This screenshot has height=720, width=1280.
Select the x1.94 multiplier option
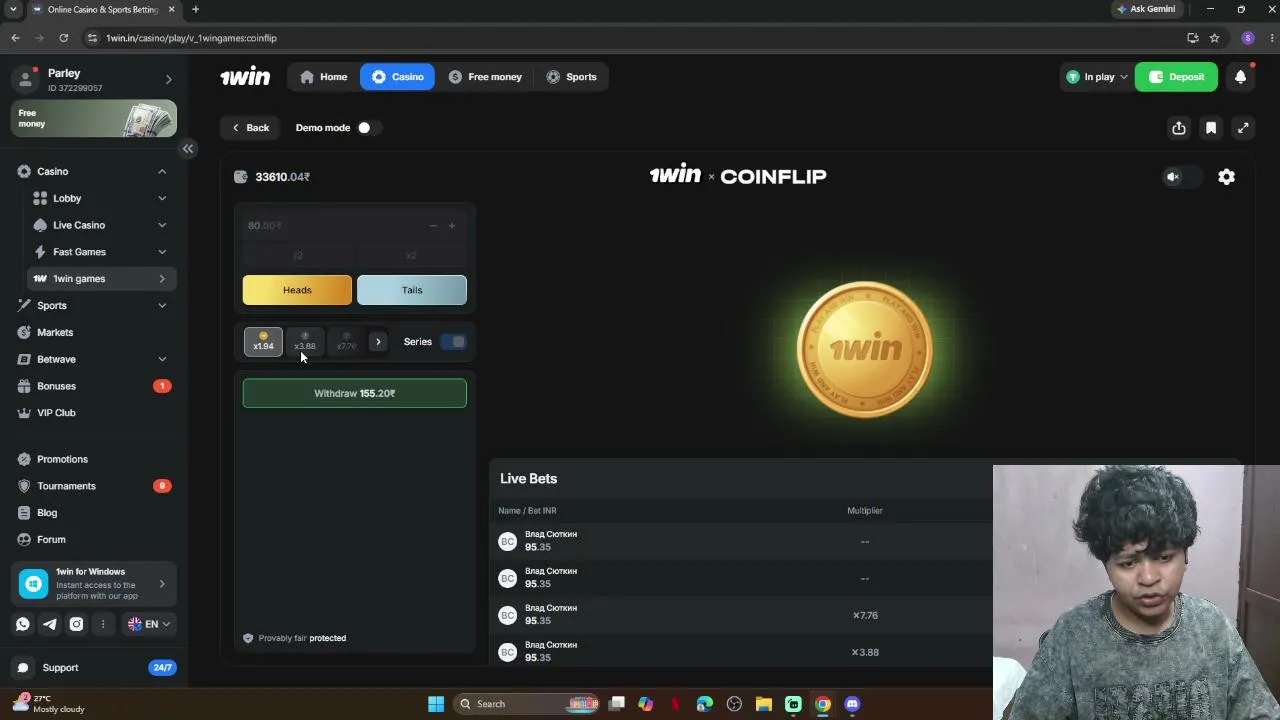point(263,342)
